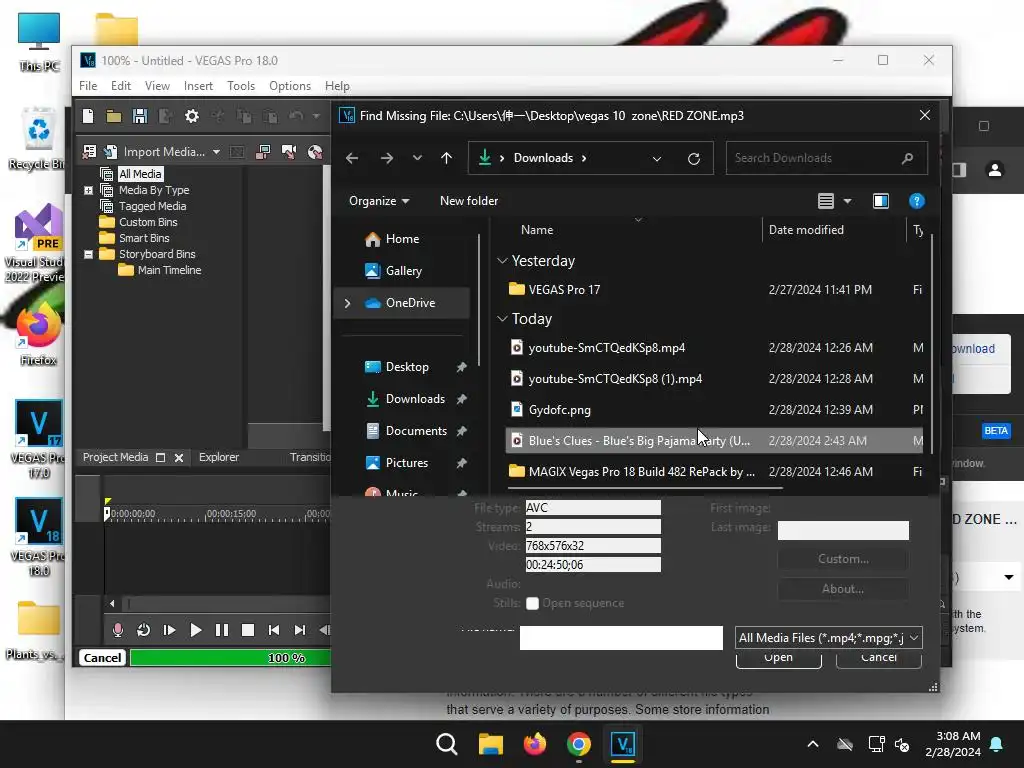Open File Explorer from taskbar
1024x768 pixels.
490,744
